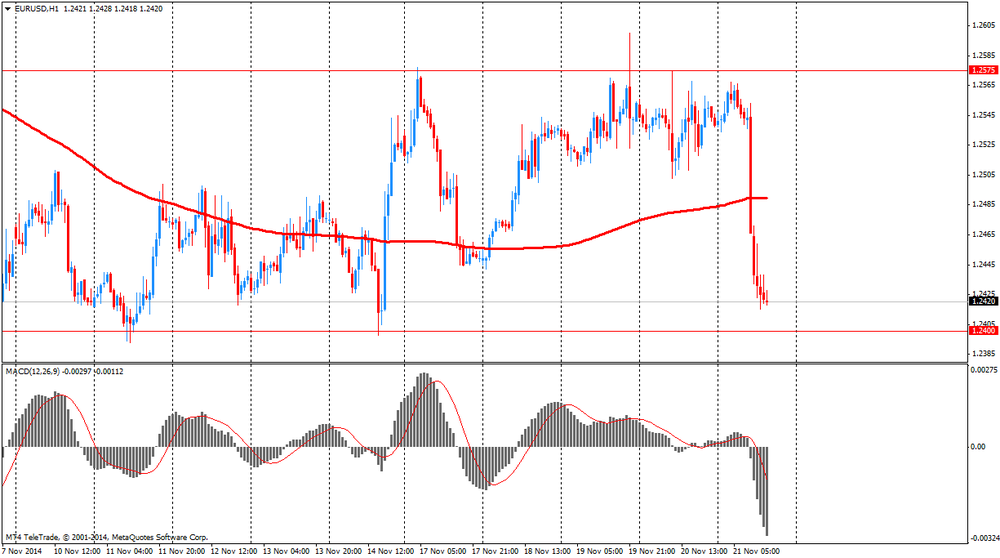Click the 20 Nov 13:00 time label
The width and height of the screenshot is (1000, 558).
point(704,551)
